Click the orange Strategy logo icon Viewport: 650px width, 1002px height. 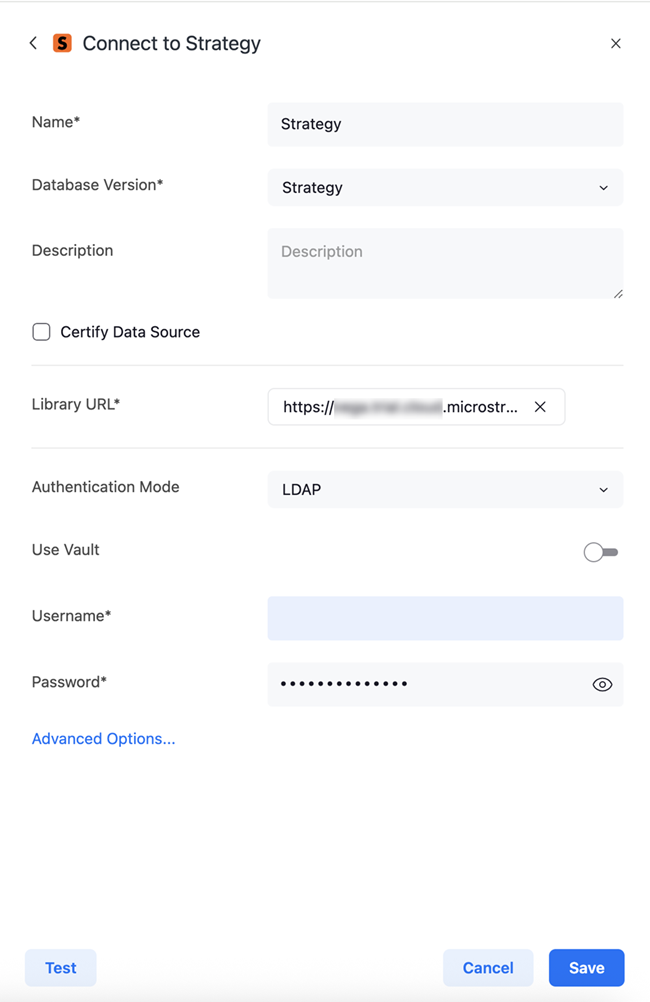tap(62, 43)
